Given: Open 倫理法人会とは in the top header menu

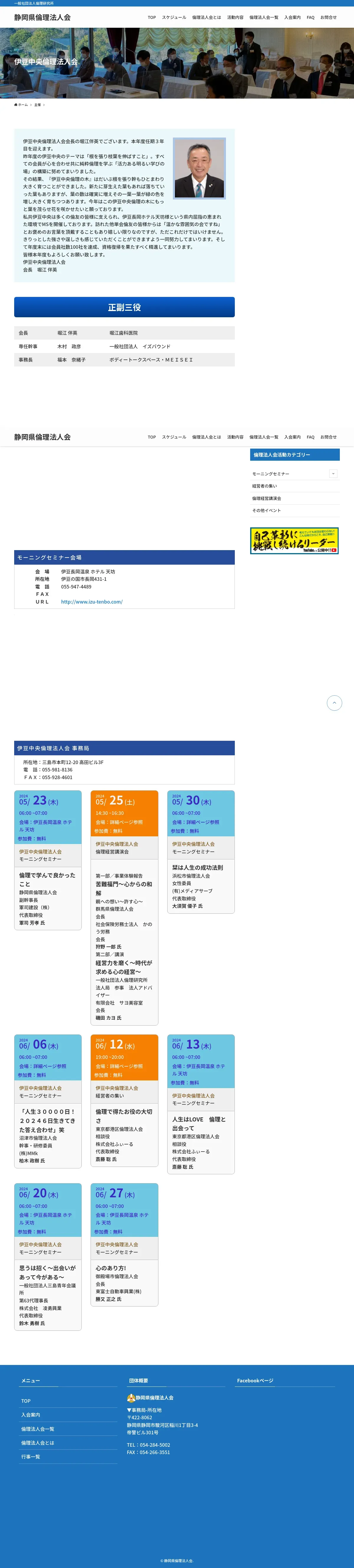Looking at the screenshot, I should (x=207, y=18).
